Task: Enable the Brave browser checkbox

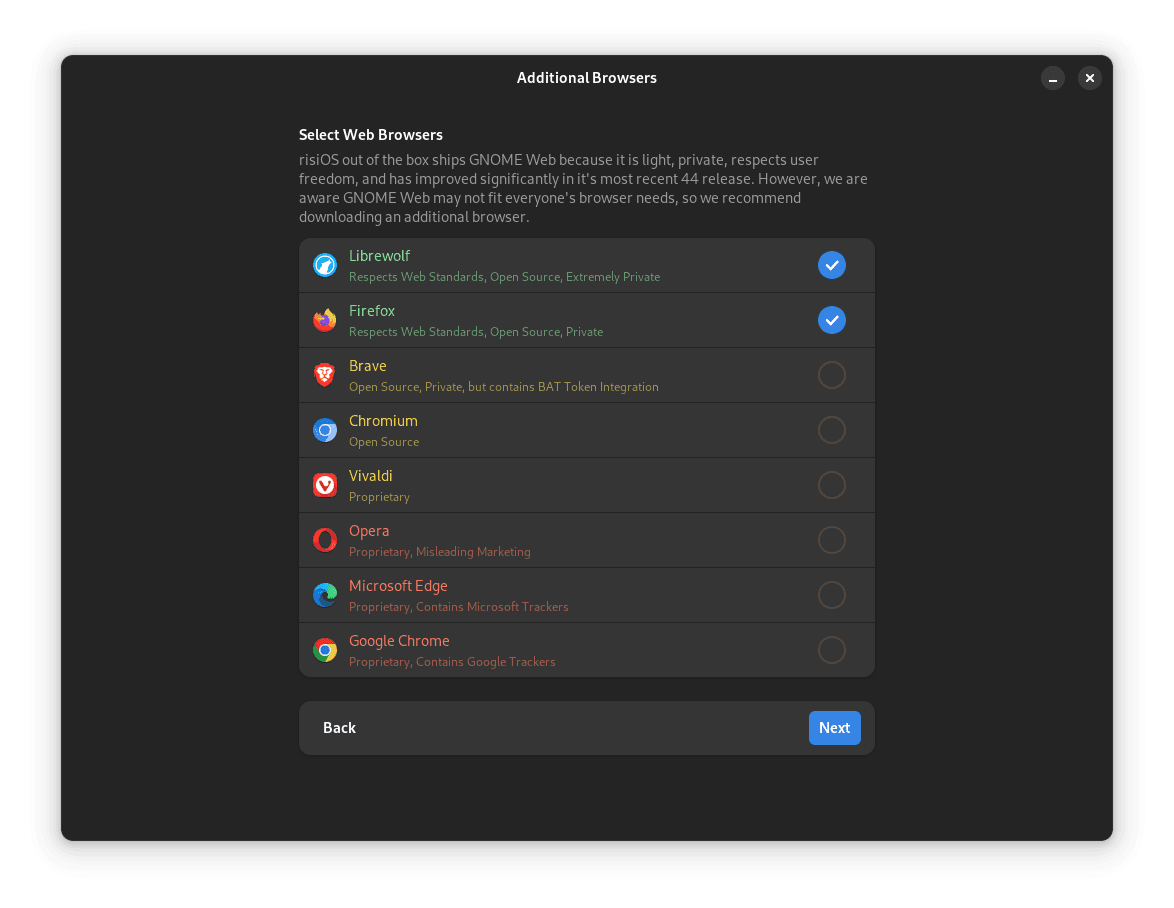Action: (x=832, y=375)
